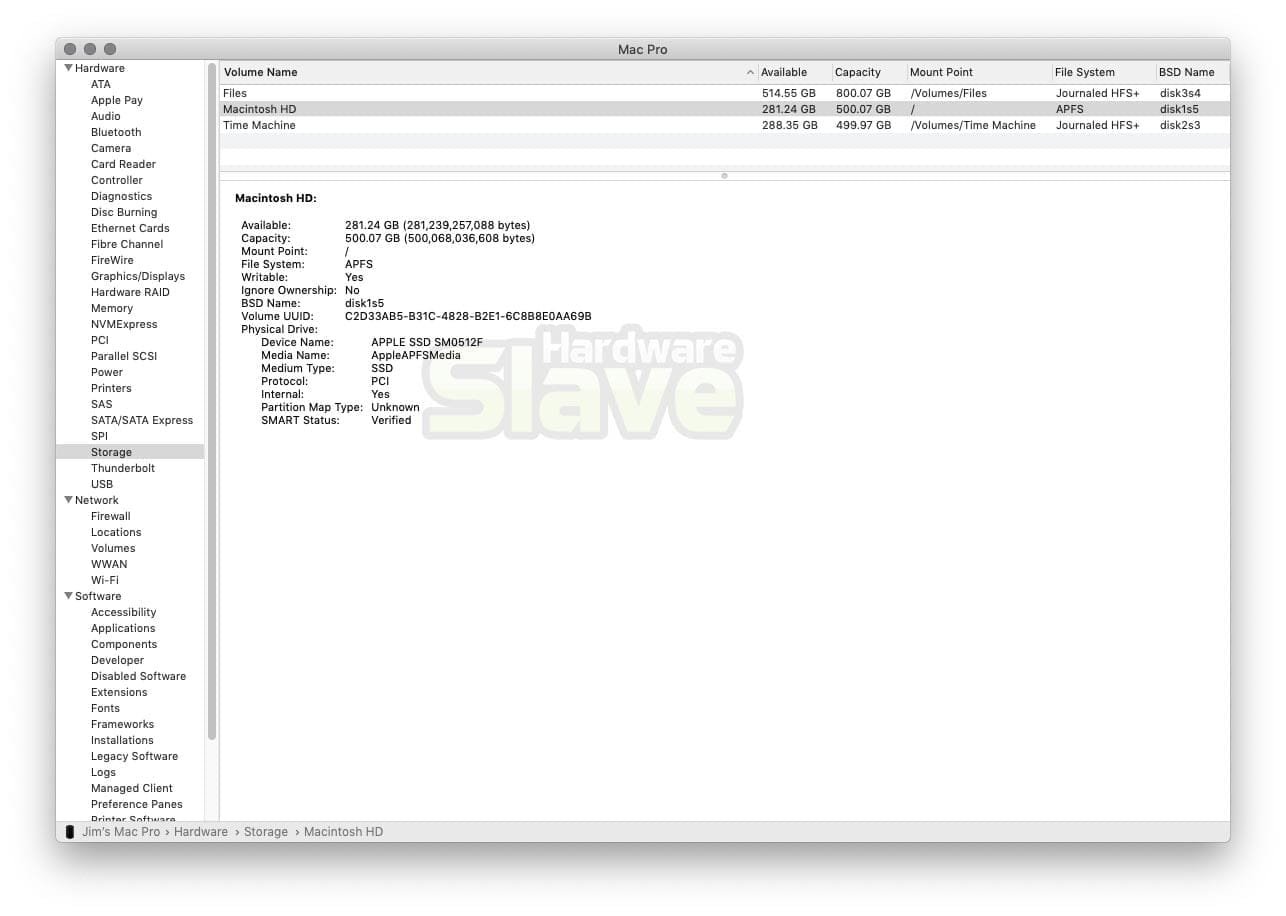Open Installations under Software

coord(122,740)
